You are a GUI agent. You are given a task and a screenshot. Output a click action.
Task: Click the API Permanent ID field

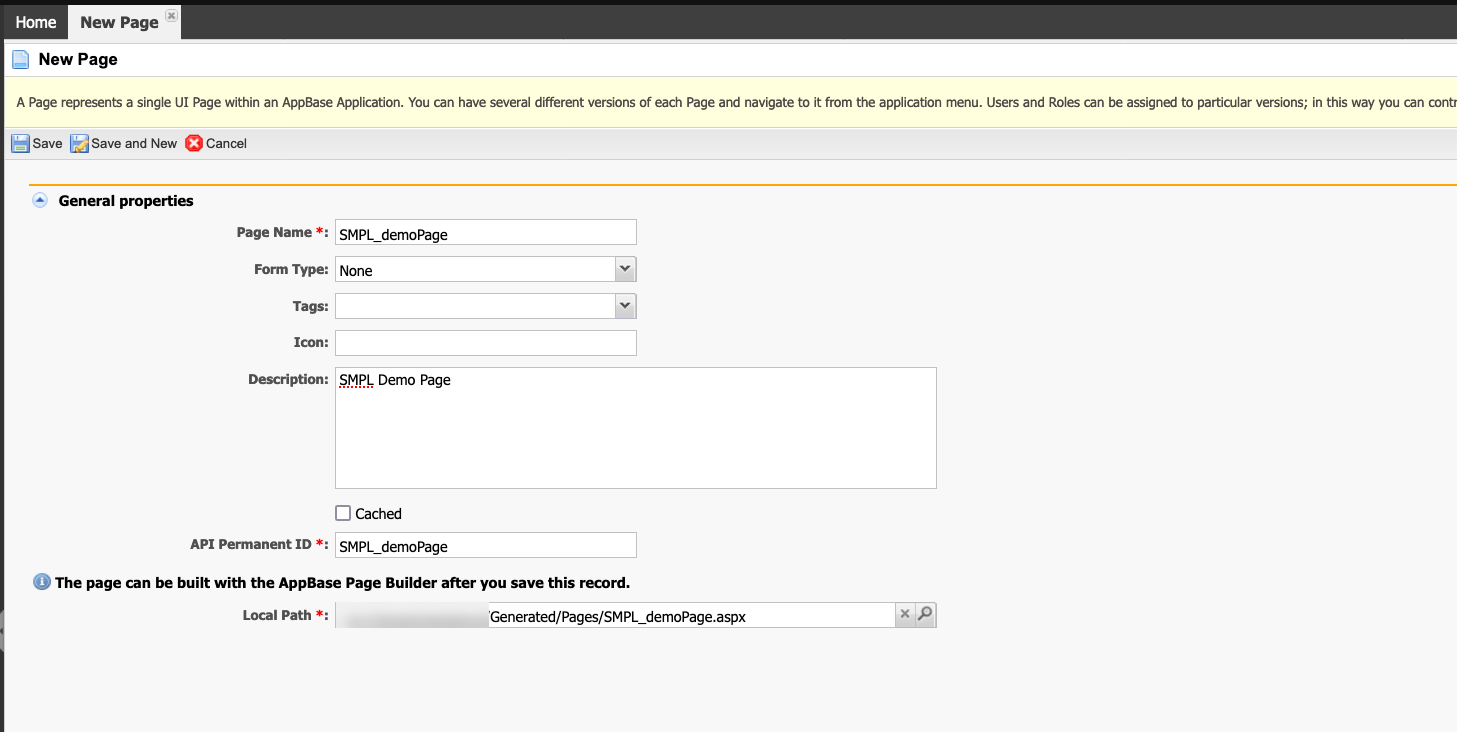coord(486,545)
